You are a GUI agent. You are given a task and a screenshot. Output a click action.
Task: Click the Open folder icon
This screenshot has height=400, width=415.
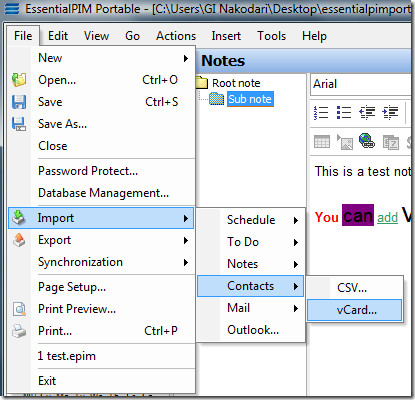tap(19, 80)
